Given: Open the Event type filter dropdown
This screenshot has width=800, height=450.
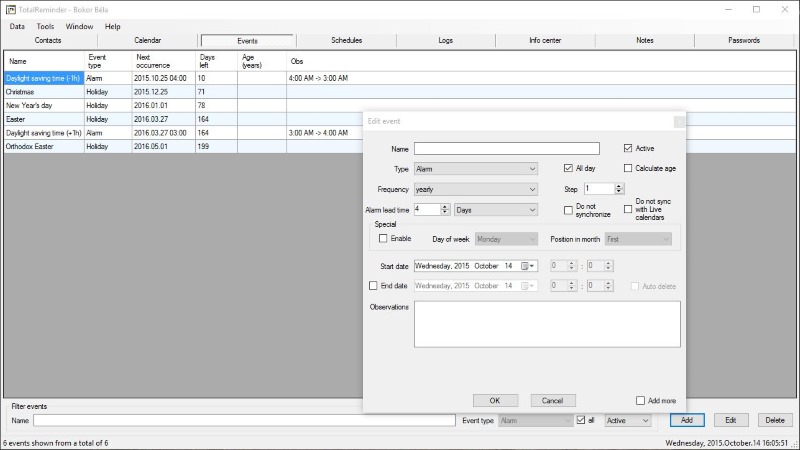Looking at the screenshot, I should coord(535,420).
